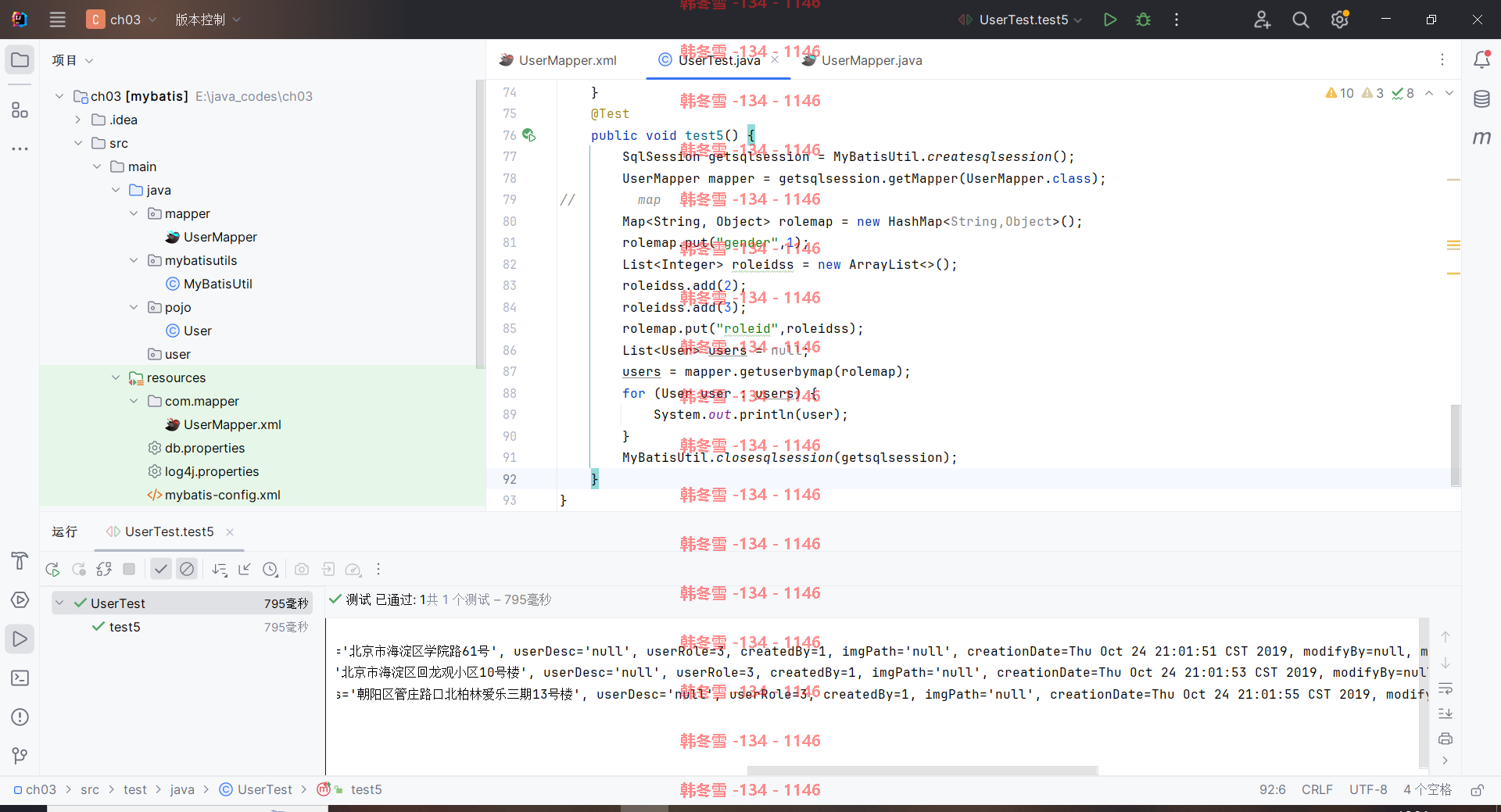Open the Project tool window folder icon
Screen dimensions: 1501x812
tap(20, 60)
